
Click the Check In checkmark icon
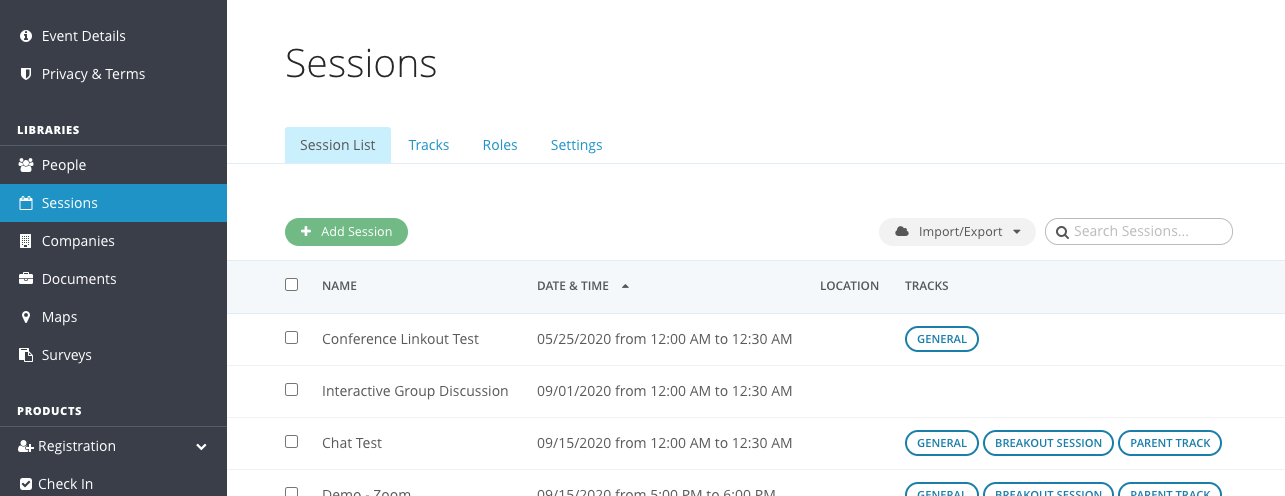[x=26, y=484]
